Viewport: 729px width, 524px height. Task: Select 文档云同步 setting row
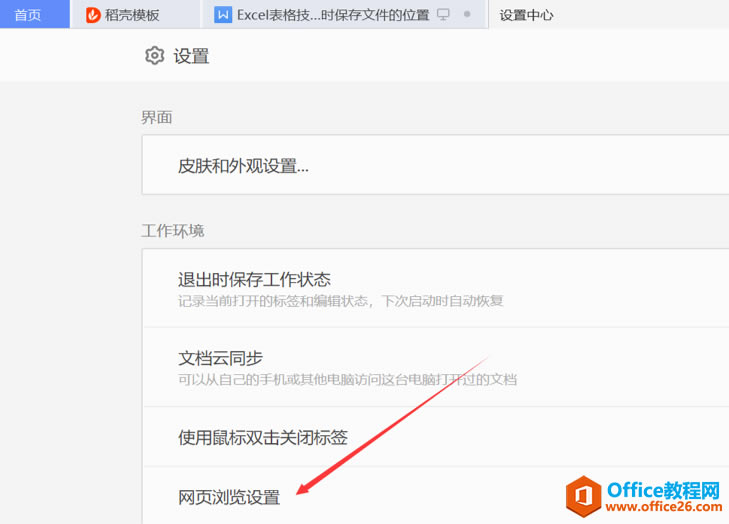tap(435, 367)
